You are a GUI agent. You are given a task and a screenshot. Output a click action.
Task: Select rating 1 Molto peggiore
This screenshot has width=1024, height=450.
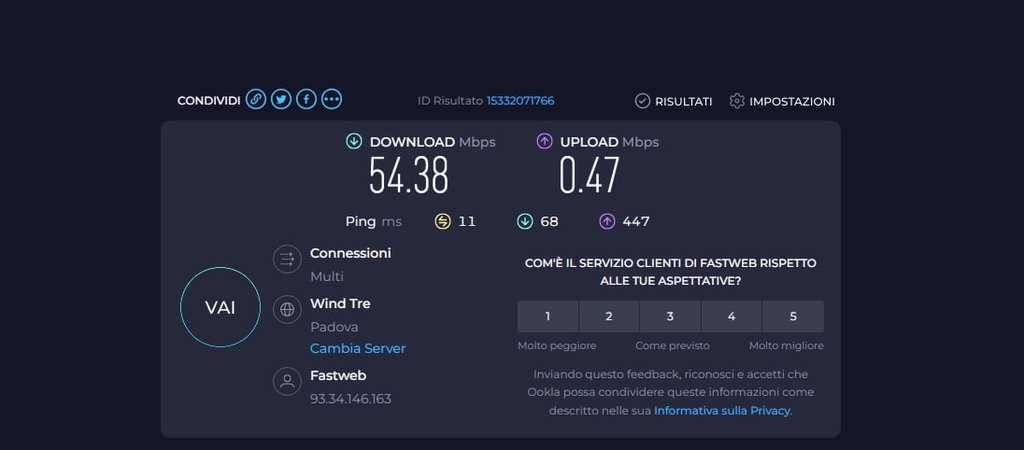[548, 316]
